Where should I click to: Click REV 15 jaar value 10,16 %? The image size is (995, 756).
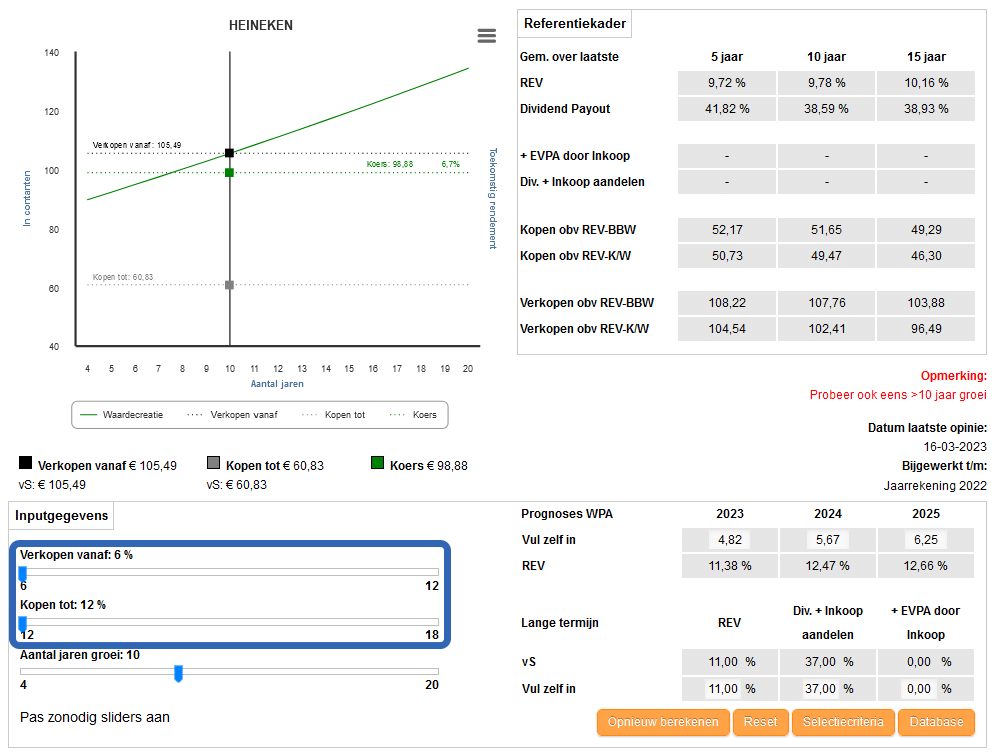point(926,83)
